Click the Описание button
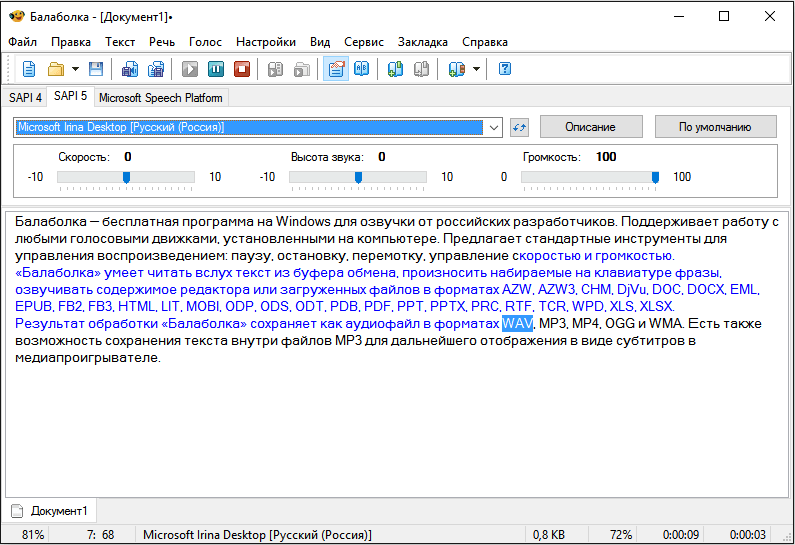The image size is (795, 545). pyautogui.click(x=591, y=127)
